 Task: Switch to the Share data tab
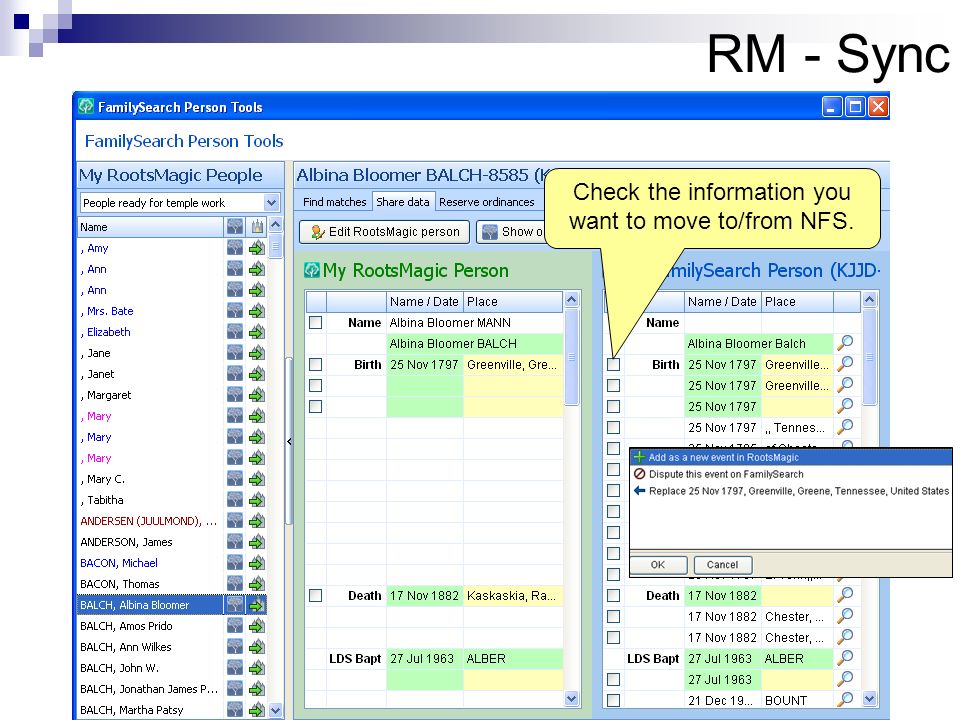click(403, 202)
